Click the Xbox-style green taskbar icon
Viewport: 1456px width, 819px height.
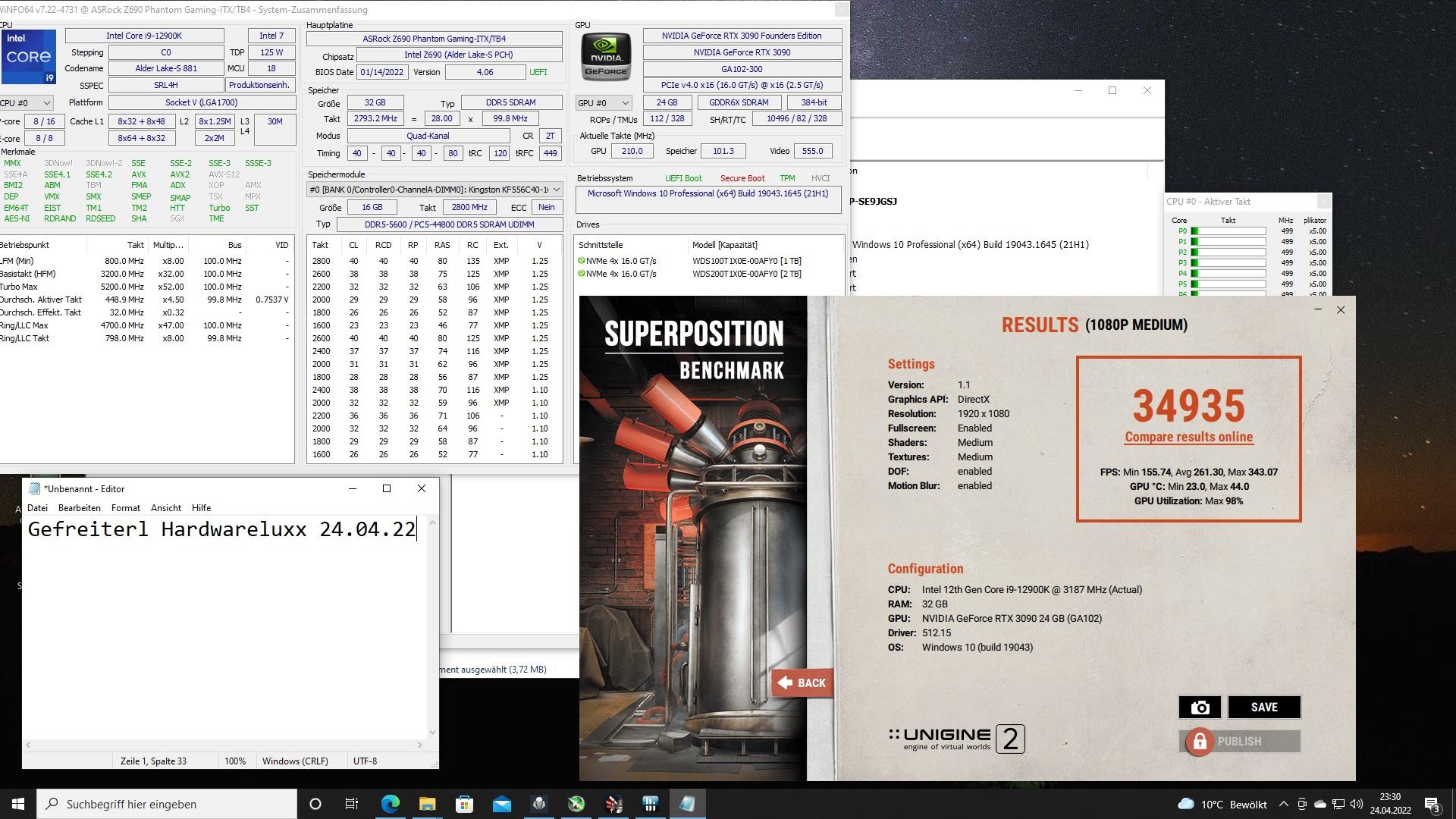point(576,804)
